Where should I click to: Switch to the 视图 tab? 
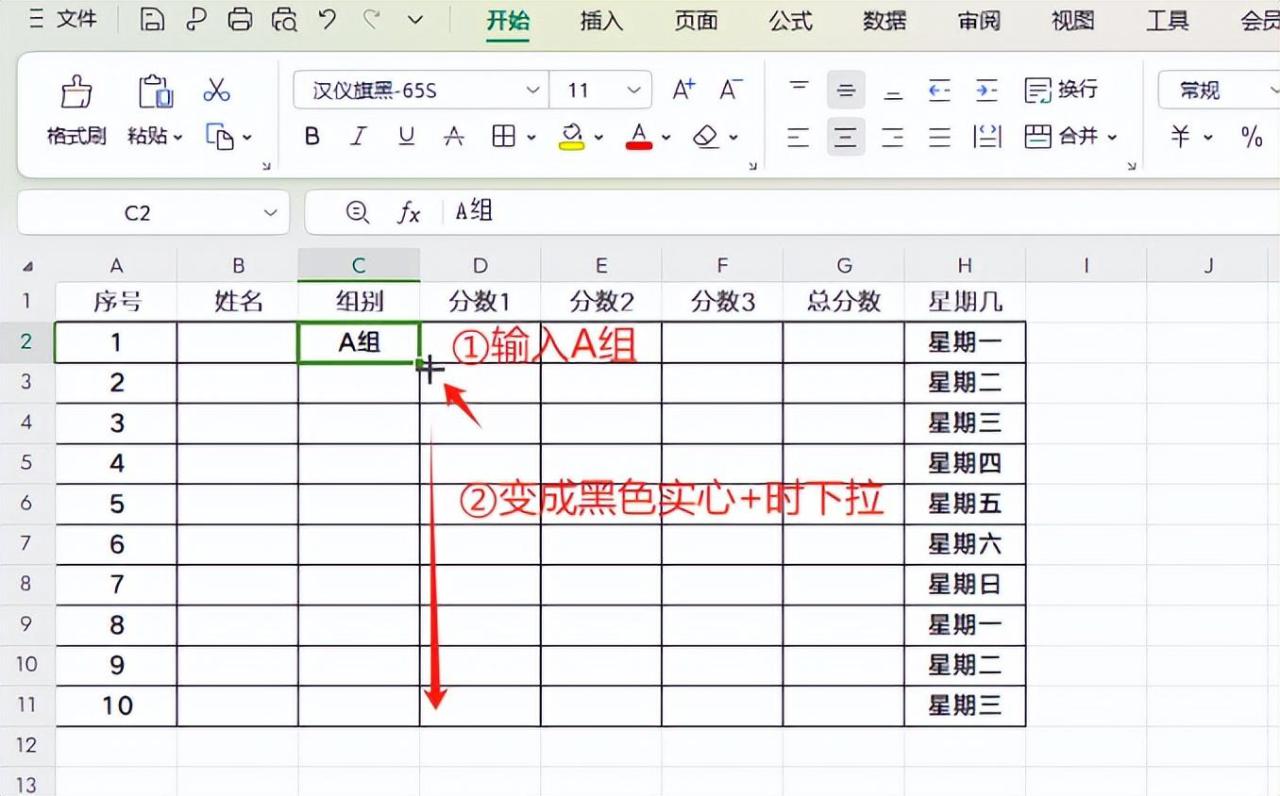click(x=1073, y=20)
